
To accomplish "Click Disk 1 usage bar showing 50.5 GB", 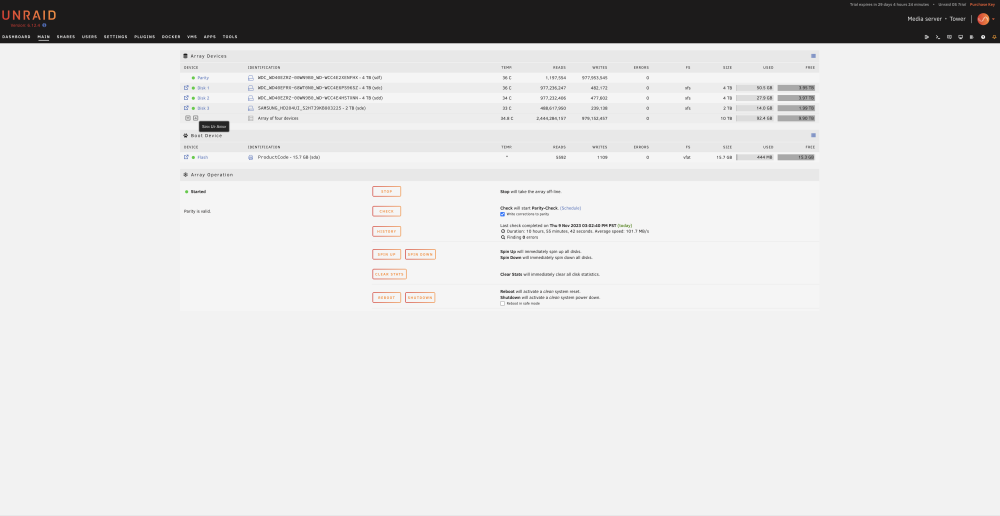I will click(754, 88).
